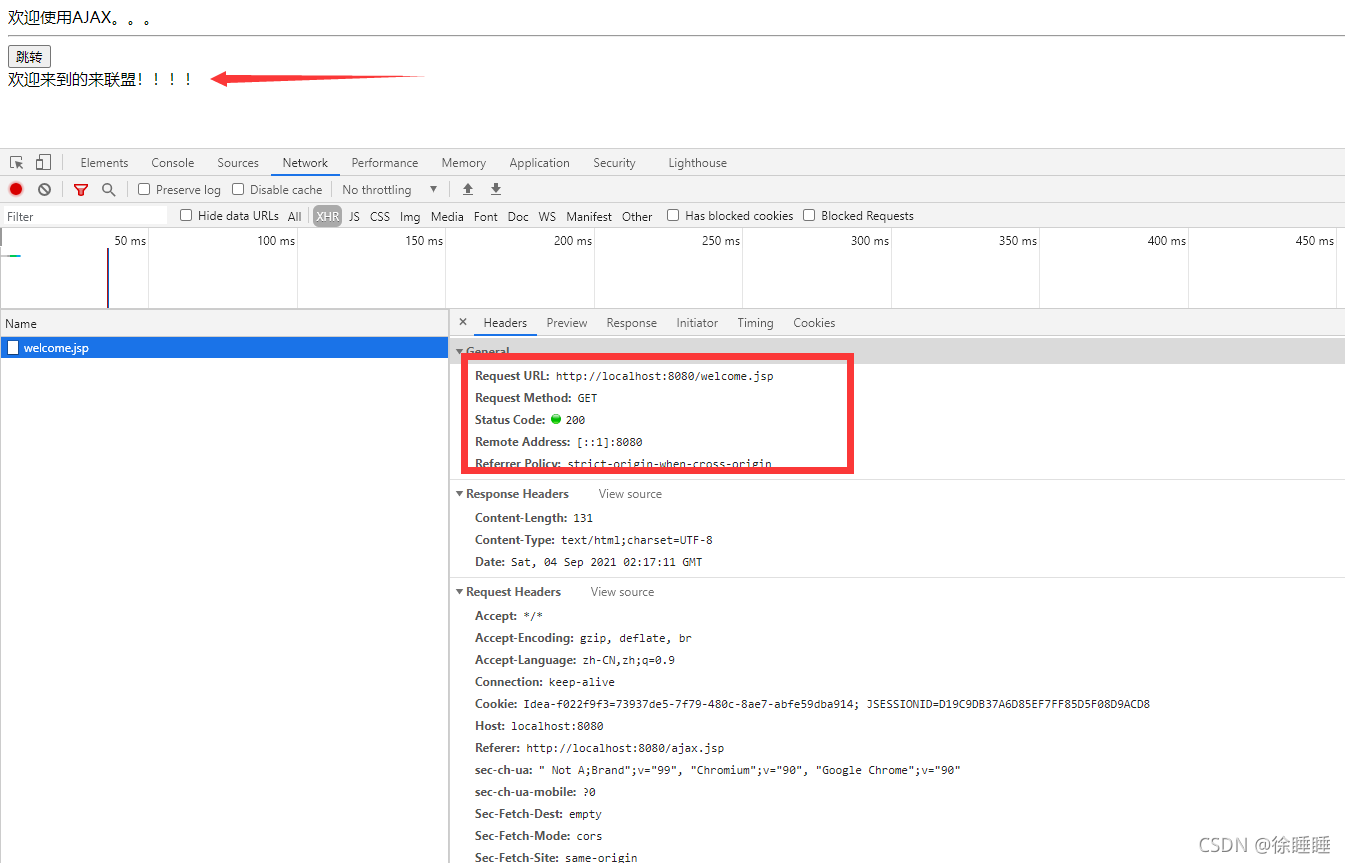Open the Cookies detail tab
This screenshot has width=1345, height=863.
(814, 323)
